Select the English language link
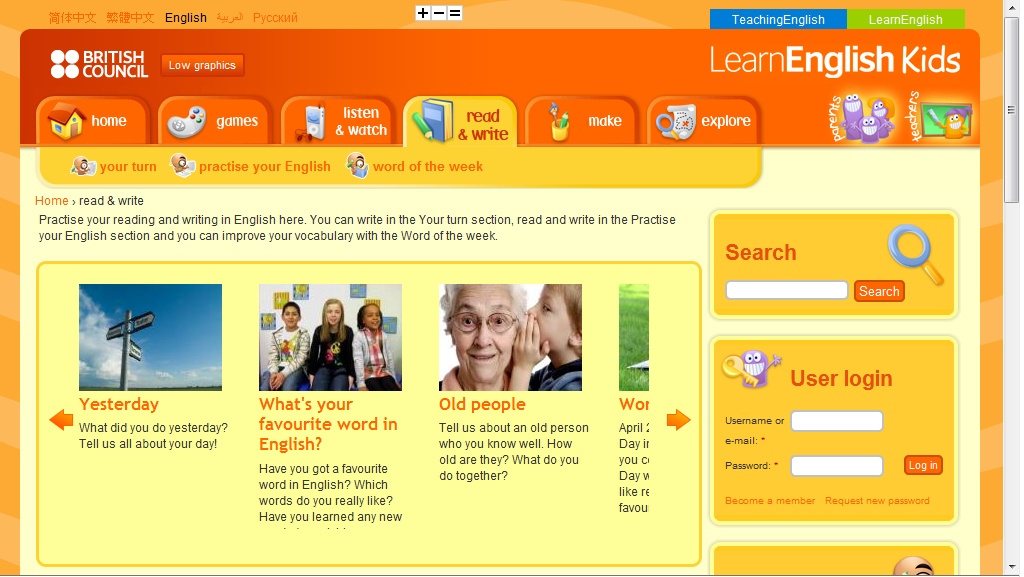Image resolution: width=1024 pixels, height=577 pixels. (x=185, y=18)
